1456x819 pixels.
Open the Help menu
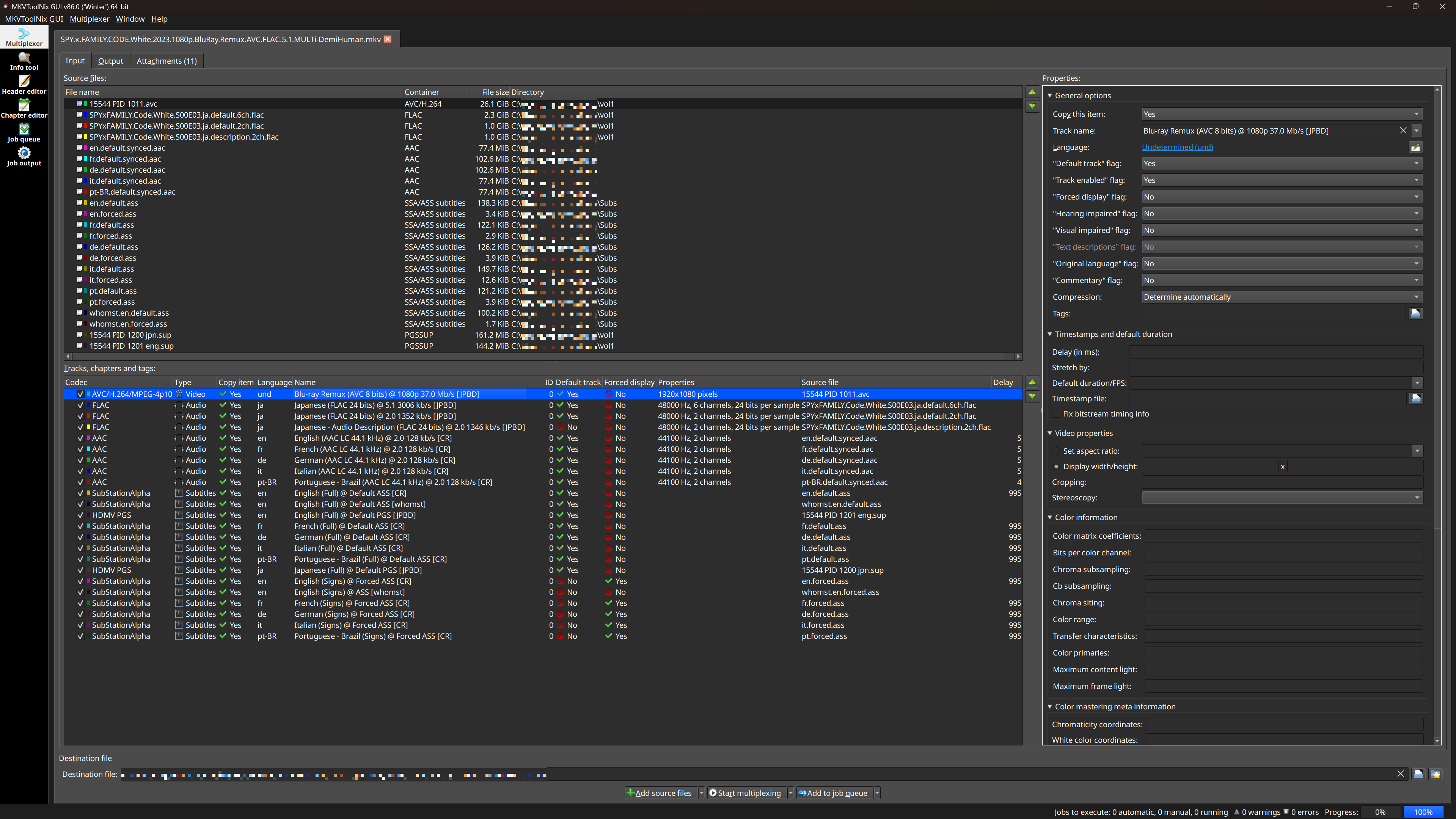click(159, 19)
